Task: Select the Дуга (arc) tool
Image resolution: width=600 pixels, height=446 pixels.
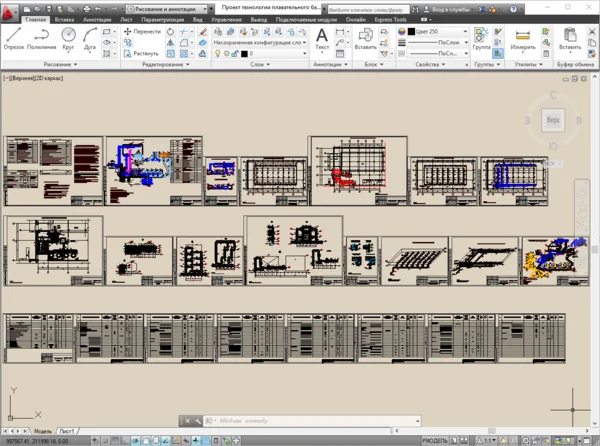Action: point(90,38)
